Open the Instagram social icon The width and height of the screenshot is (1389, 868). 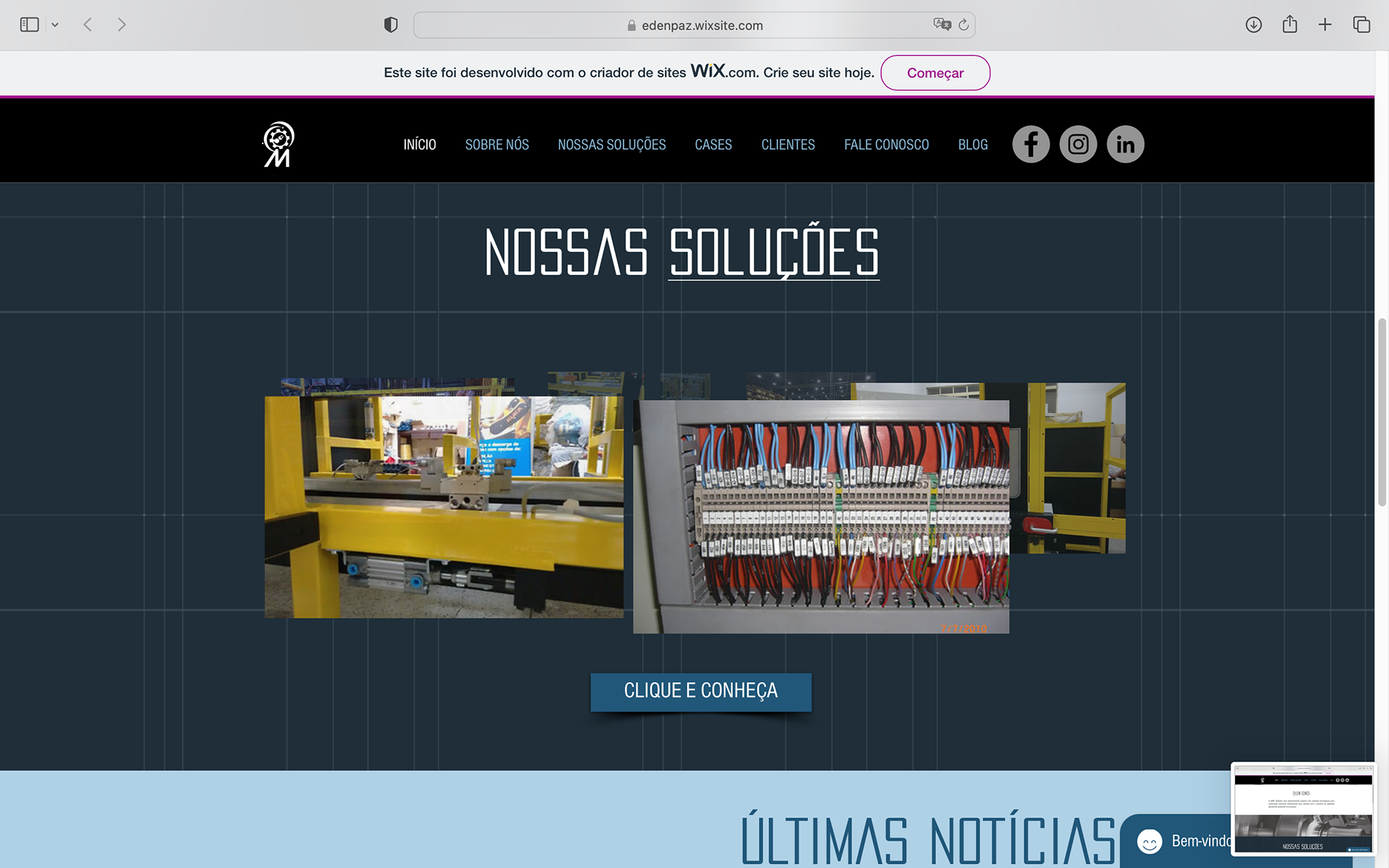(x=1078, y=144)
